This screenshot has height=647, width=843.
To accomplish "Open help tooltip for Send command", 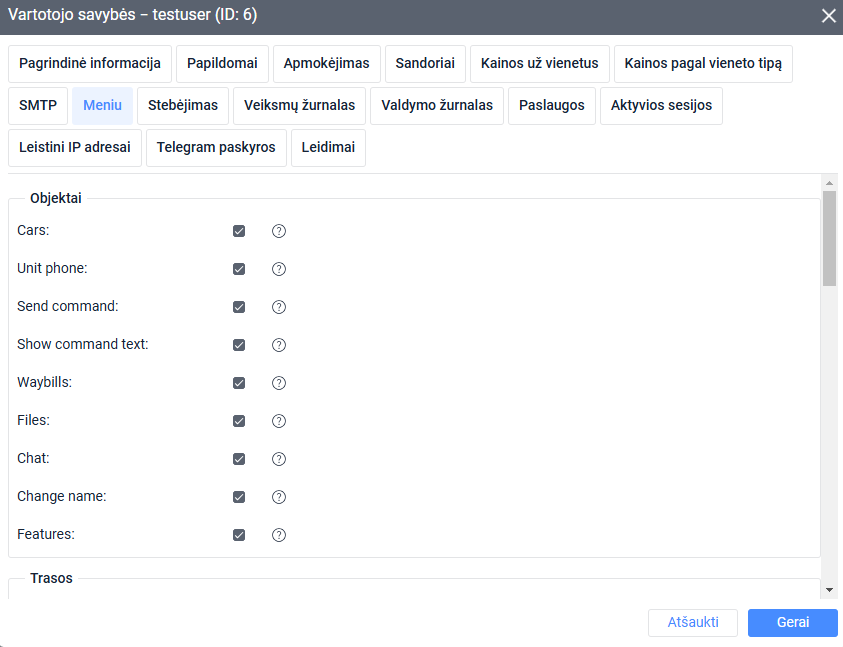I will pyautogui.click(x=279, y=307).
